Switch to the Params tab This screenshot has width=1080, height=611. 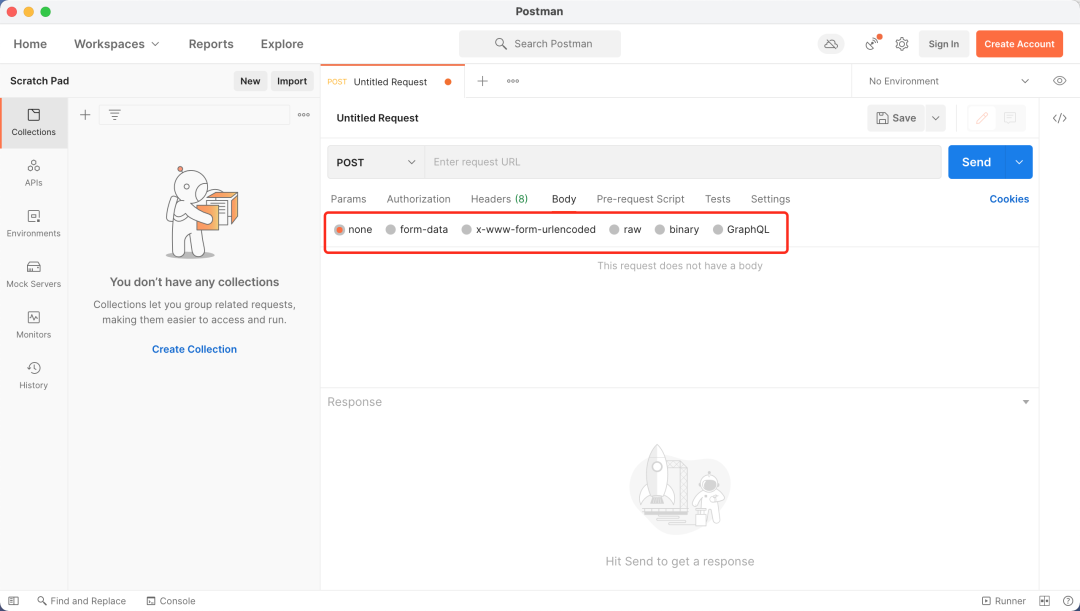(349, 199)
